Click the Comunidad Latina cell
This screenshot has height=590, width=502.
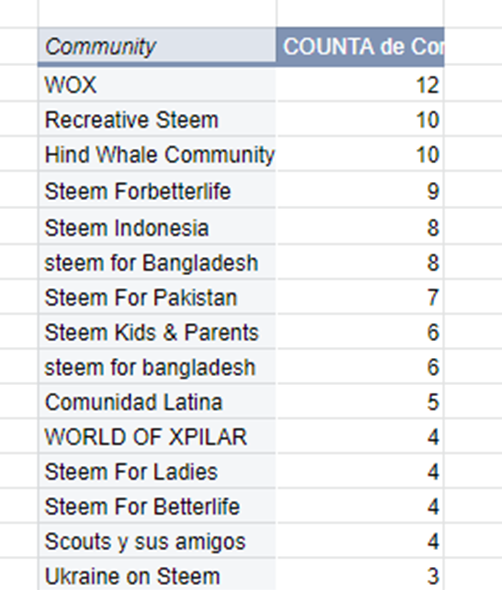157,402
